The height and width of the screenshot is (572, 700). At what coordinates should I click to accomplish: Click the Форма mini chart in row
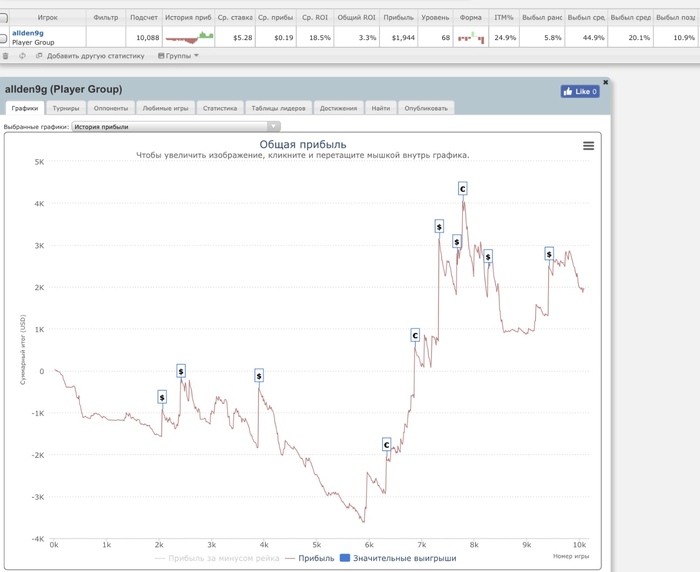(471, 38)
